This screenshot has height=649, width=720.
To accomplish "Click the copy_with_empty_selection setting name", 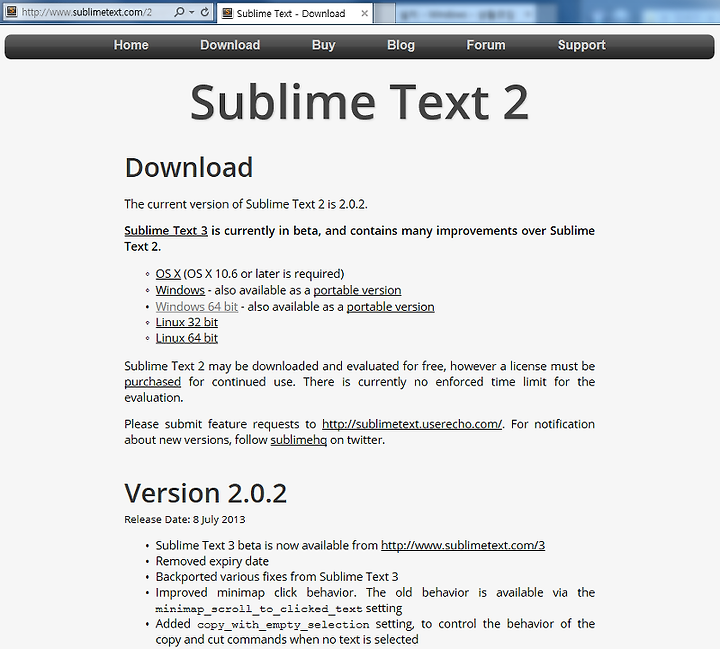I will coord(283,625).
